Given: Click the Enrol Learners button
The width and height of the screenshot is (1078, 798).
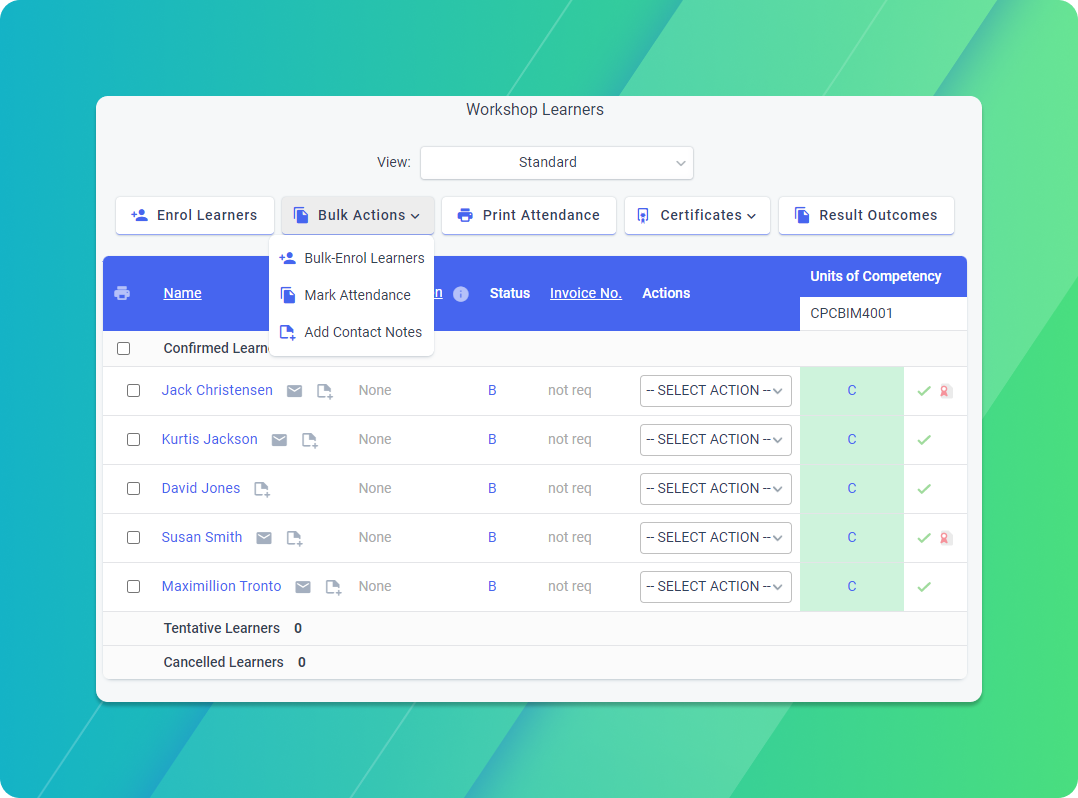Looking at the screenshot, I should [x=194, y=215].
